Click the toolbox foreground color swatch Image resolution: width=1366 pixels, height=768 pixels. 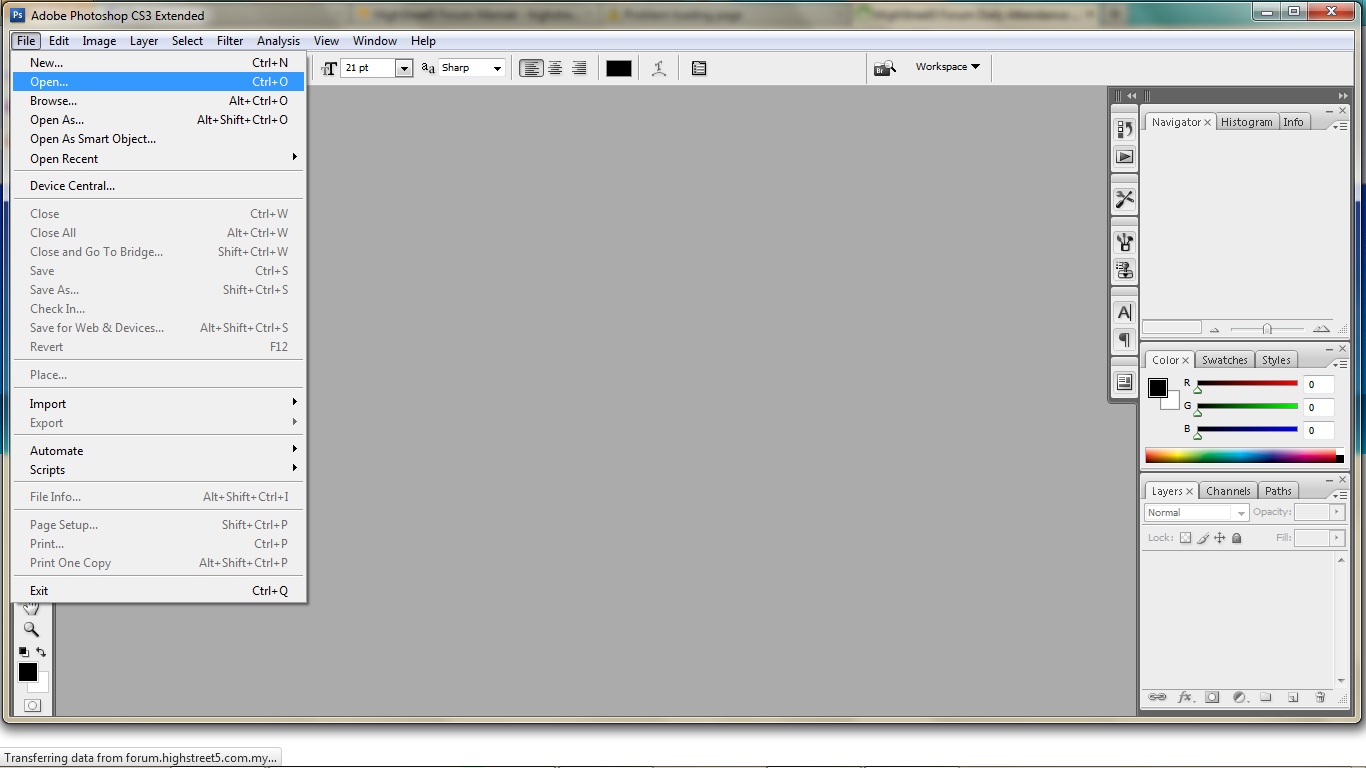click(x=28, y=672)
